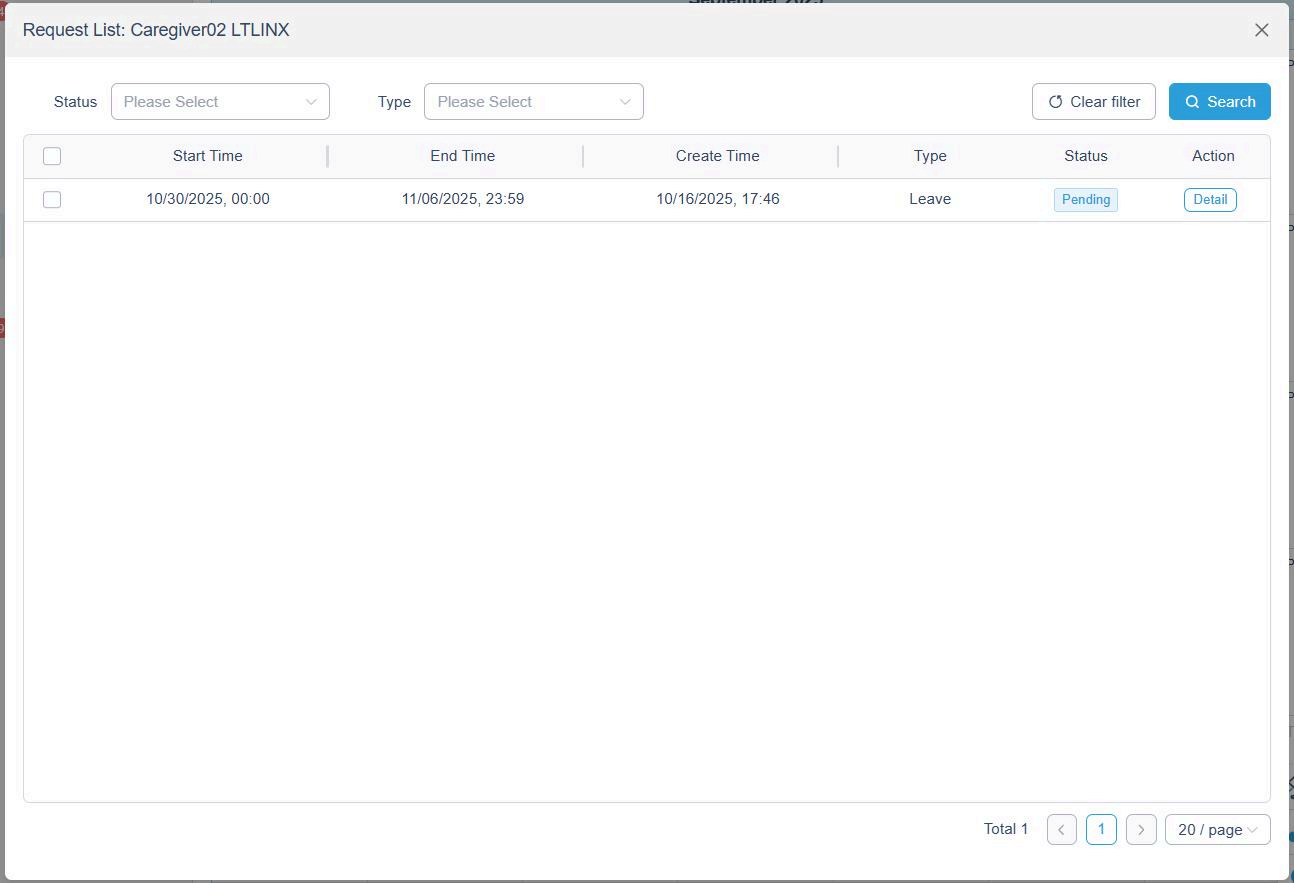1294x883 pixels.
Task: Click the End Time column header
Action: coord(462,156)
